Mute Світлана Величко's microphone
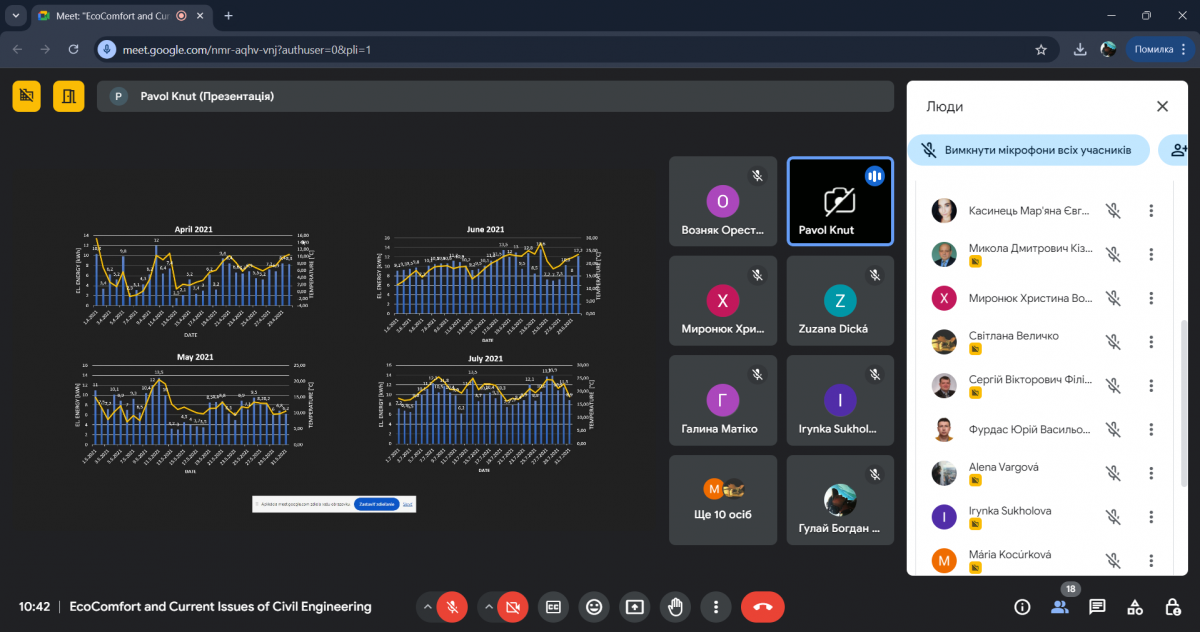Image resolution: width=1200 pixels, height=632 pixels. pyautogui.click(x=1113, y=342)
